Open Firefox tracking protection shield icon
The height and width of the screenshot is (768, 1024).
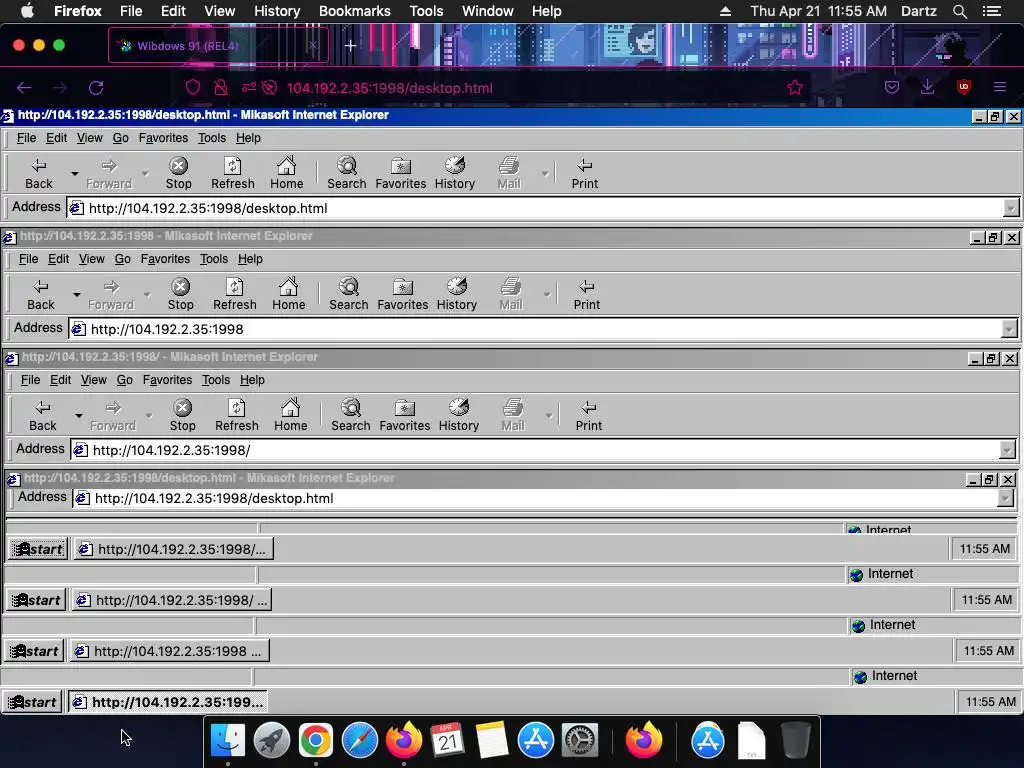click(x=193, y=88)
